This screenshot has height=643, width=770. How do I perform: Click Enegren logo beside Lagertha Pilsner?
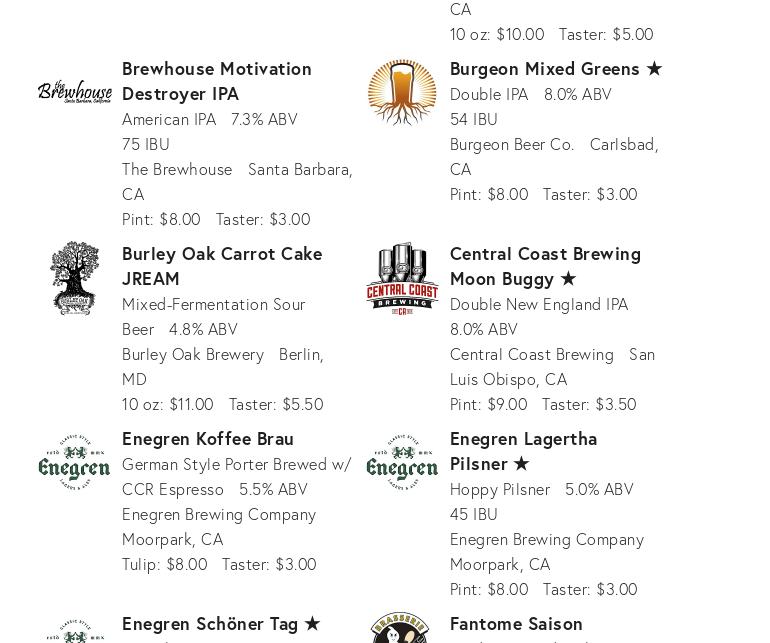tap(402, 462)
